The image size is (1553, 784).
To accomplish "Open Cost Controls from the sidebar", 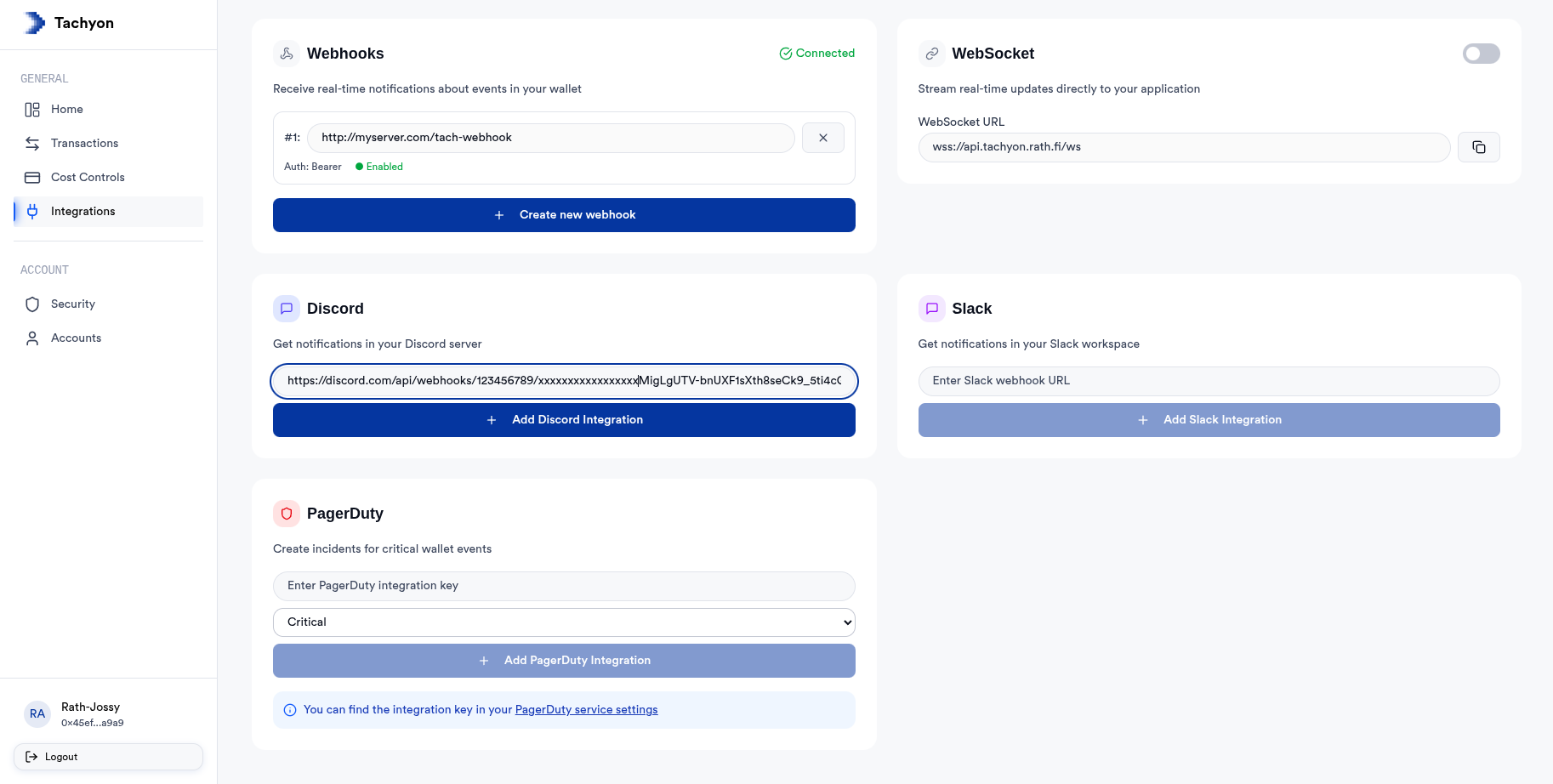I will (x=88, y=177).
